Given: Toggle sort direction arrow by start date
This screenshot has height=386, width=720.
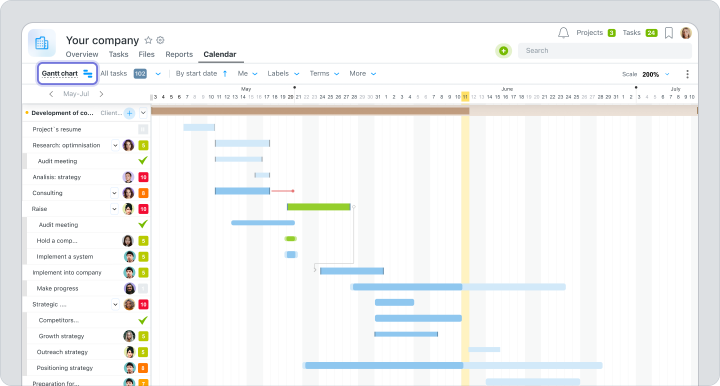Looking at the screenshot, I should 225,73.
